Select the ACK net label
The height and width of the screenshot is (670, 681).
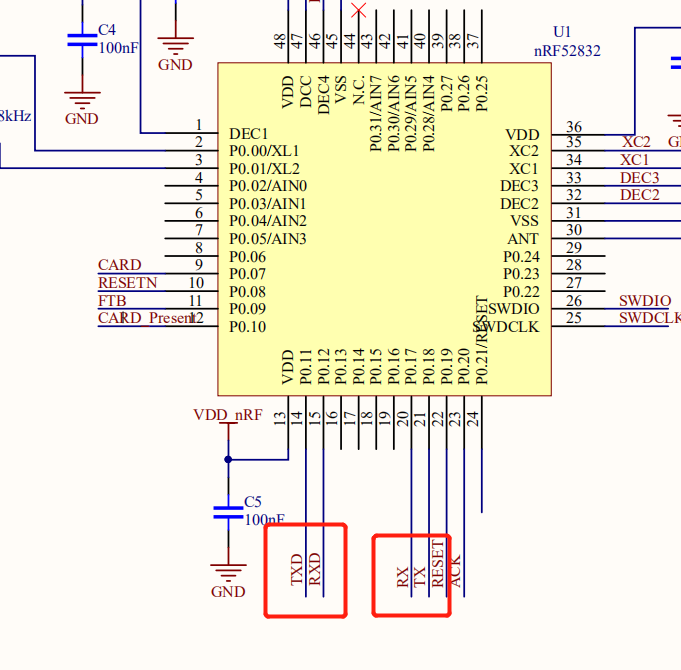pyautogui.click(x=455, y=571)
